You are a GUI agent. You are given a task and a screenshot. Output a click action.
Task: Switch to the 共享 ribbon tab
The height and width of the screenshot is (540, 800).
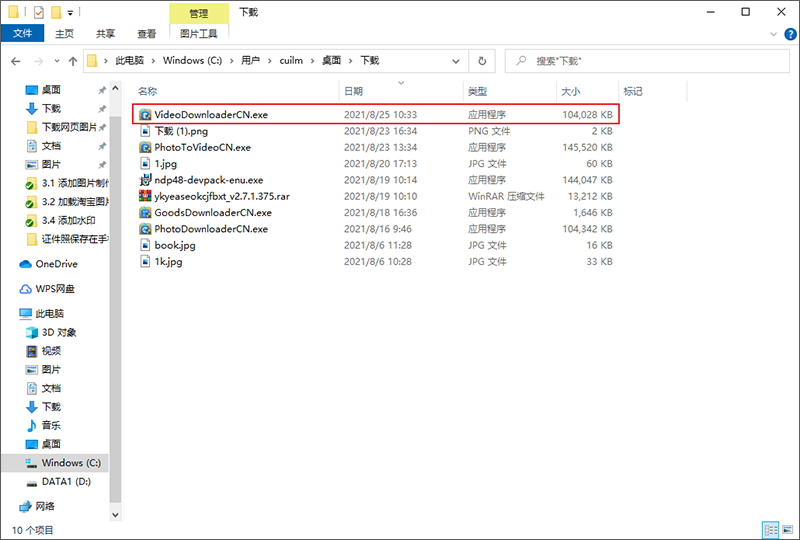click(106, 34)
